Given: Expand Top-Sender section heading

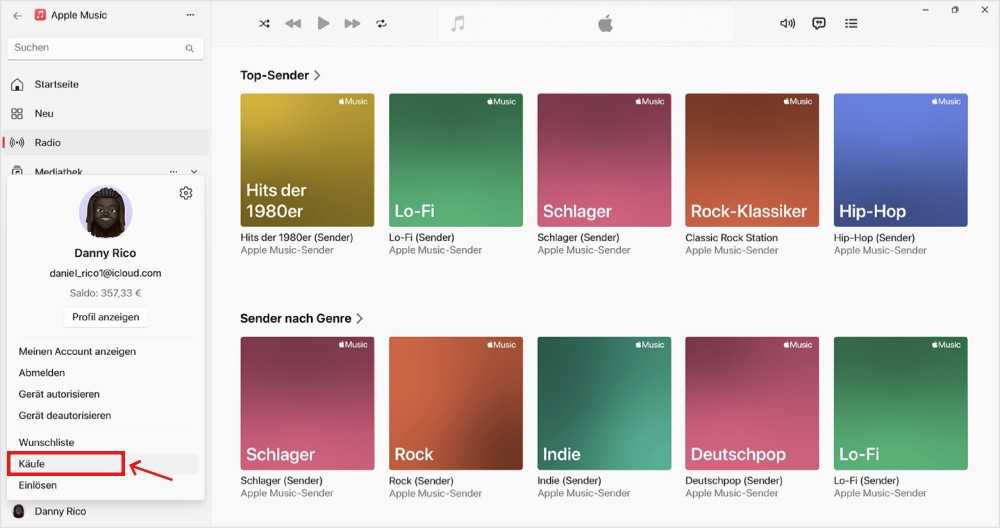Looking at the screenshot, I should tap(280, 75).
